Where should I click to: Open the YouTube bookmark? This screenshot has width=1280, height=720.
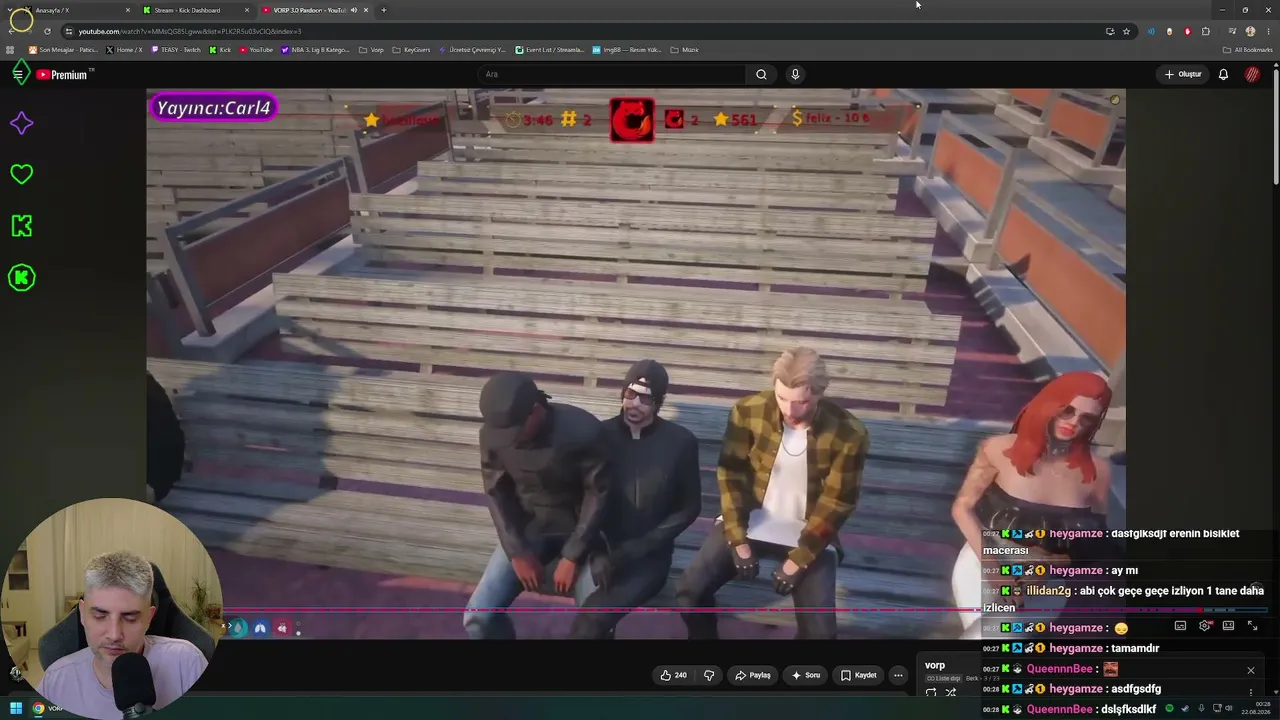tap(255, 49)
